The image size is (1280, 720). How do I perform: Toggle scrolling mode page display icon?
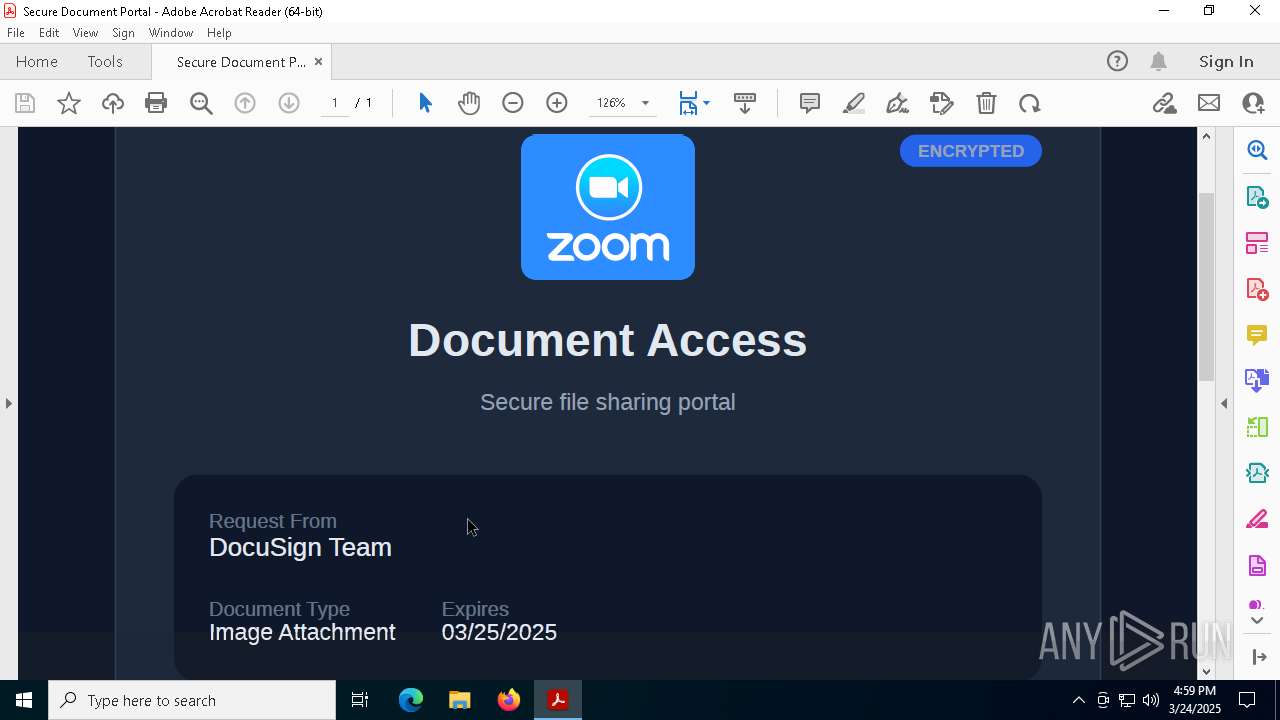(745, 103)
